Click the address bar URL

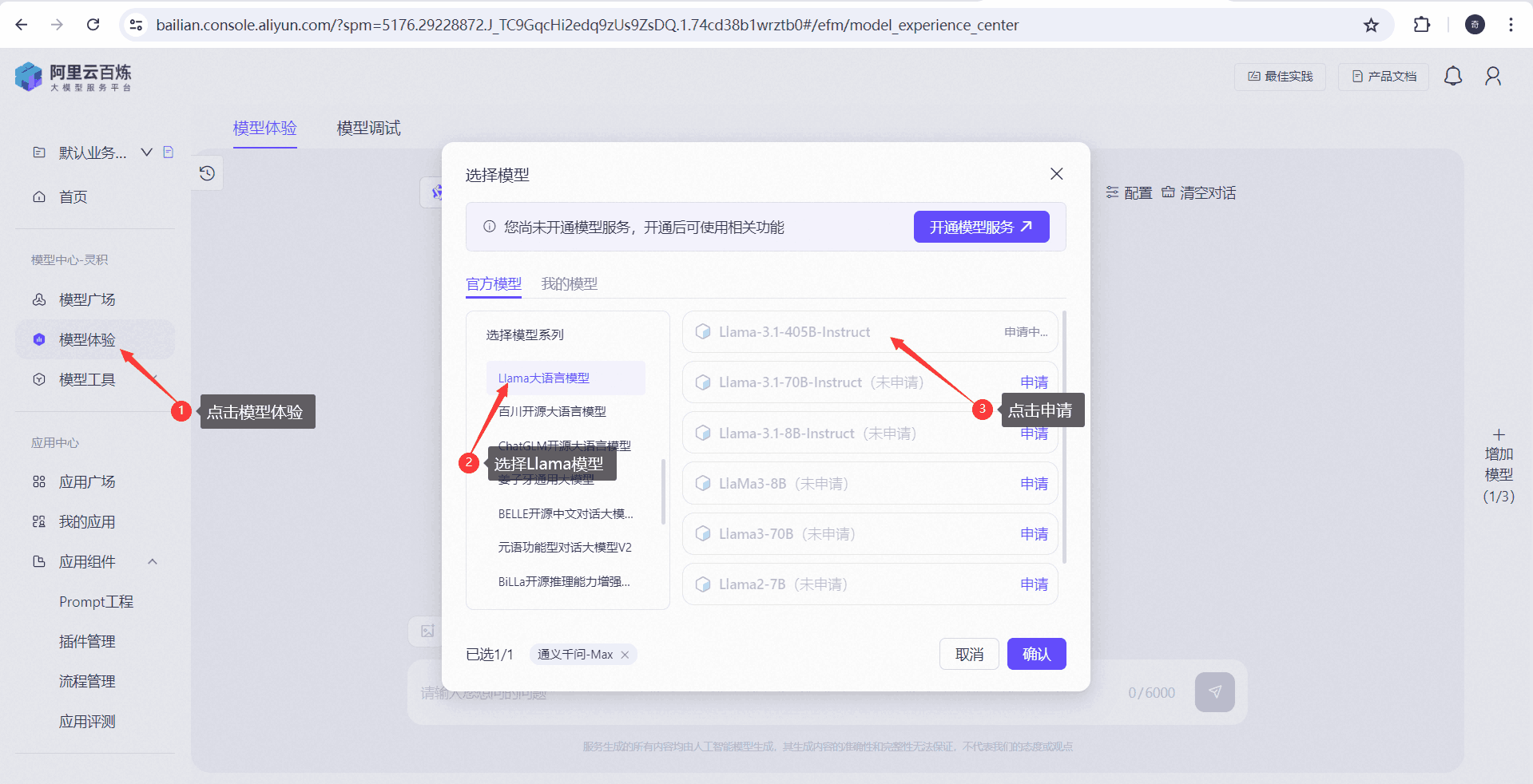point(587,25)
